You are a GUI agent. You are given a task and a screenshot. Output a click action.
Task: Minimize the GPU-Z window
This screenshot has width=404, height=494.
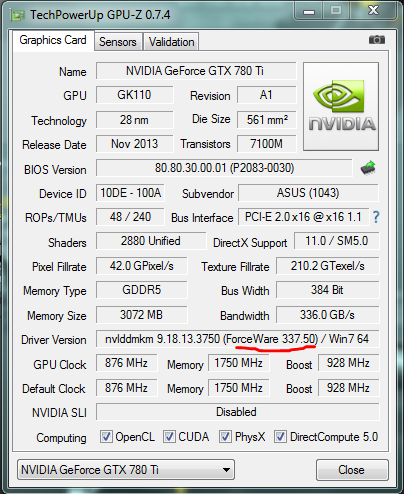(309, 11)
